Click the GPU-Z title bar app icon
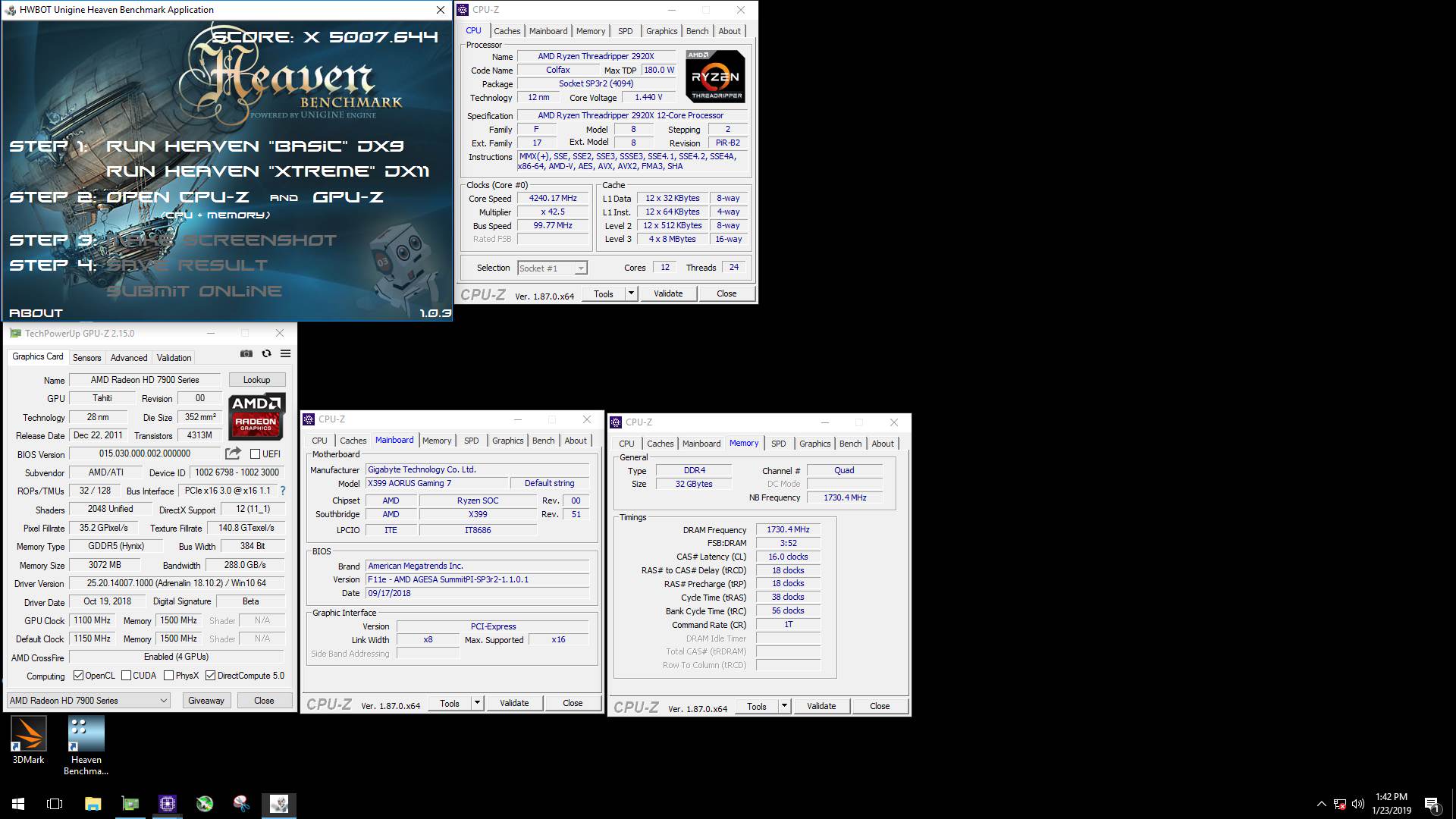 15,333
